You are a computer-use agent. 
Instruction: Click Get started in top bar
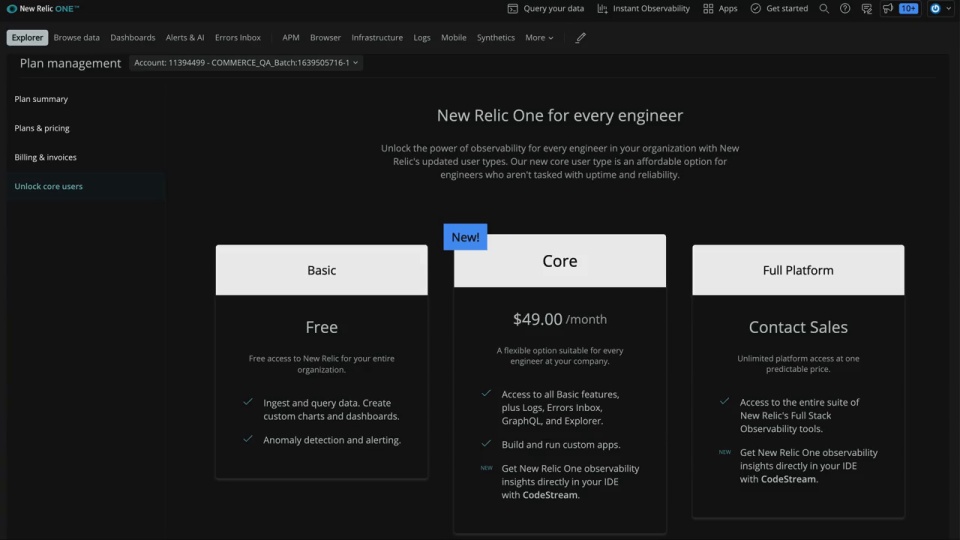click(x=779, y=9)
